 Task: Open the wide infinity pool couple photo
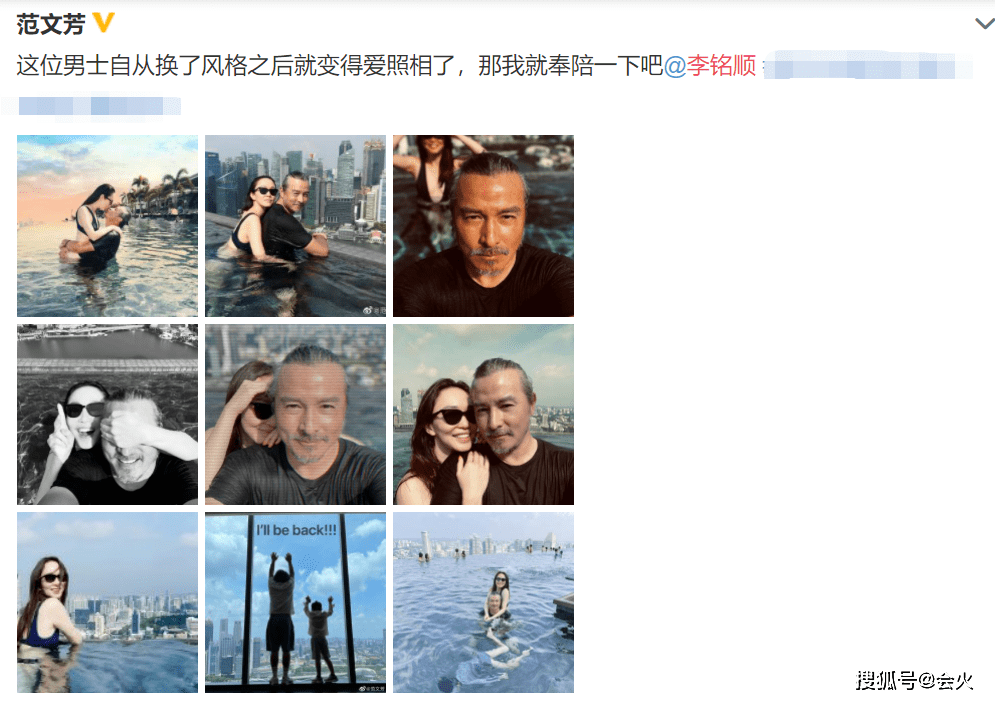[483, 602]
